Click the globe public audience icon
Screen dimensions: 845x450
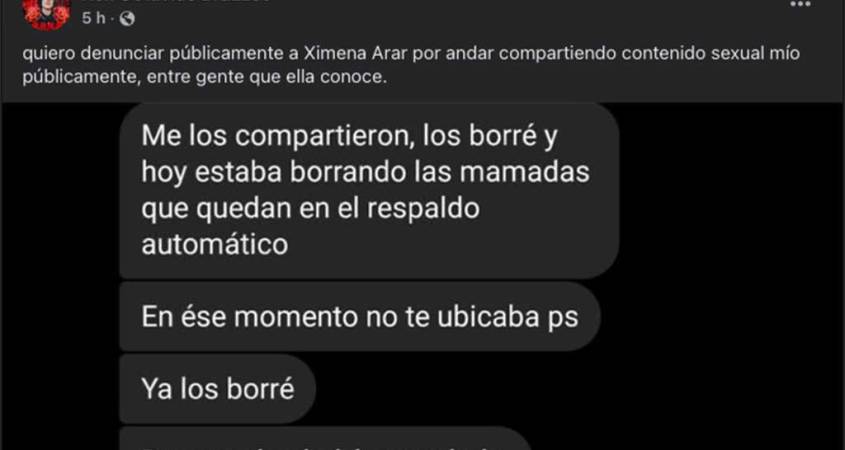pyautogui.click(x=127, y=19)
